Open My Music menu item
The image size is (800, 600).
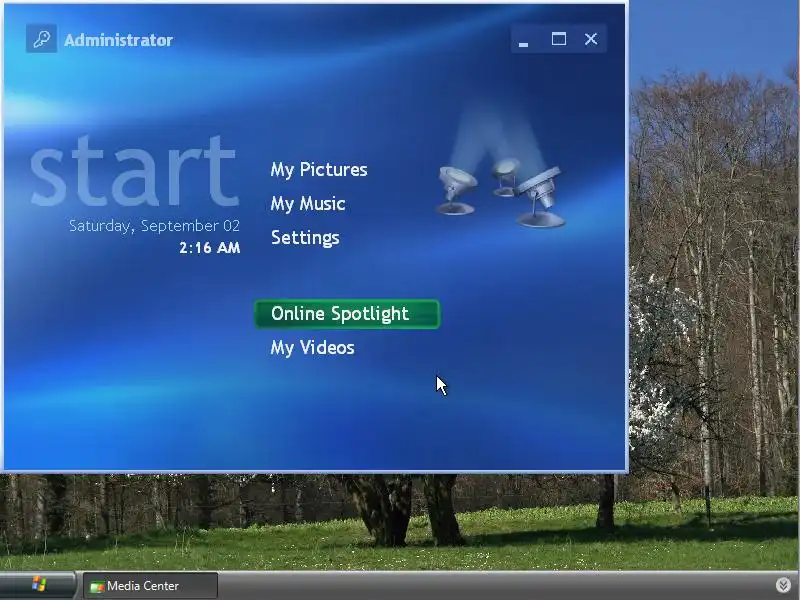pyautogui.click(x=308, y=204)
